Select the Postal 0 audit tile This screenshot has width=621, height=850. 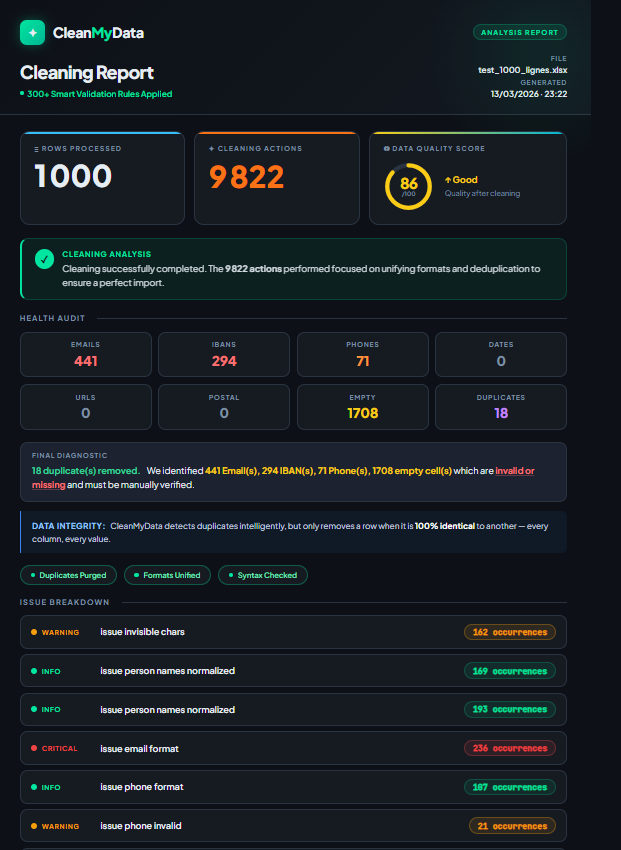point(224,407)
